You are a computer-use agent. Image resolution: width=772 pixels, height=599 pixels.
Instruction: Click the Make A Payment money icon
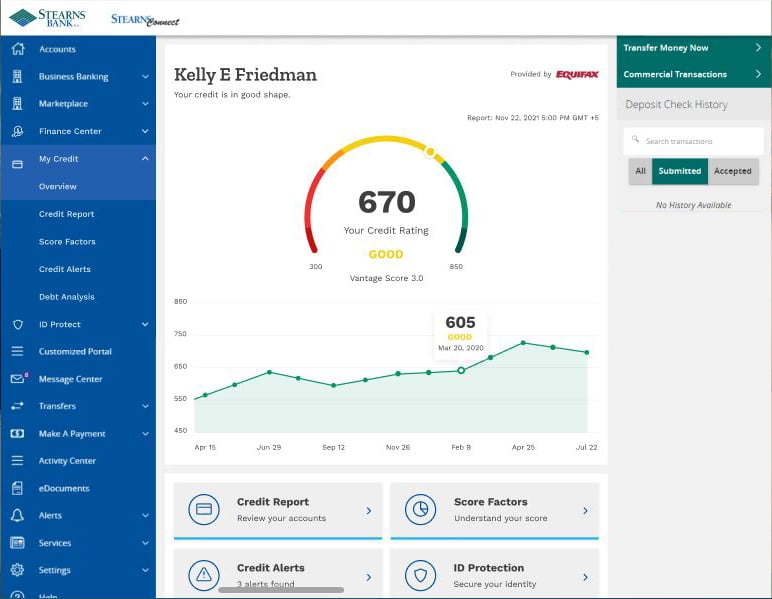coord(18,433)
